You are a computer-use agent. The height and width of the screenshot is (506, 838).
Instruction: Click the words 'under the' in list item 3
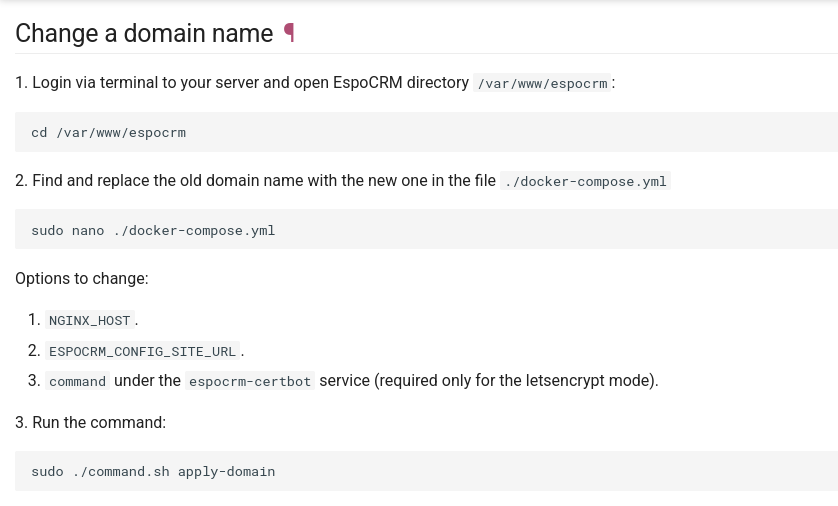(x=148, y=380)
